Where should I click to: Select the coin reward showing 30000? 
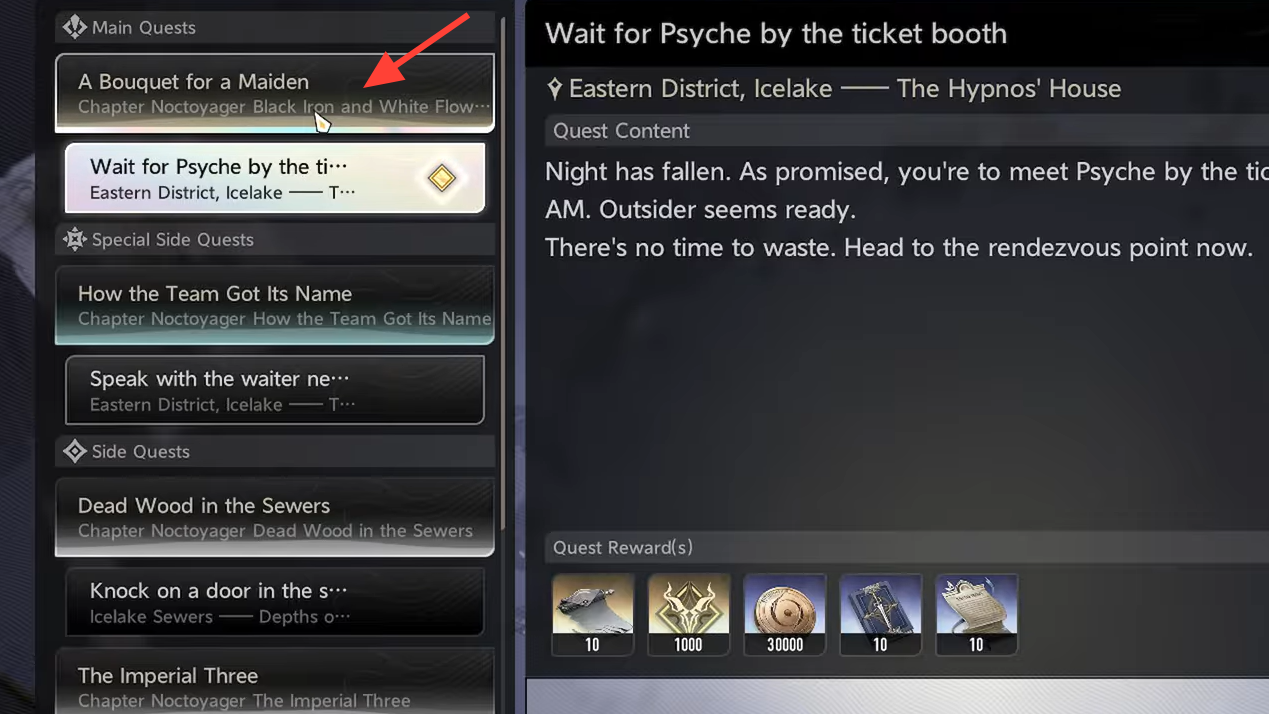point(785,615)
